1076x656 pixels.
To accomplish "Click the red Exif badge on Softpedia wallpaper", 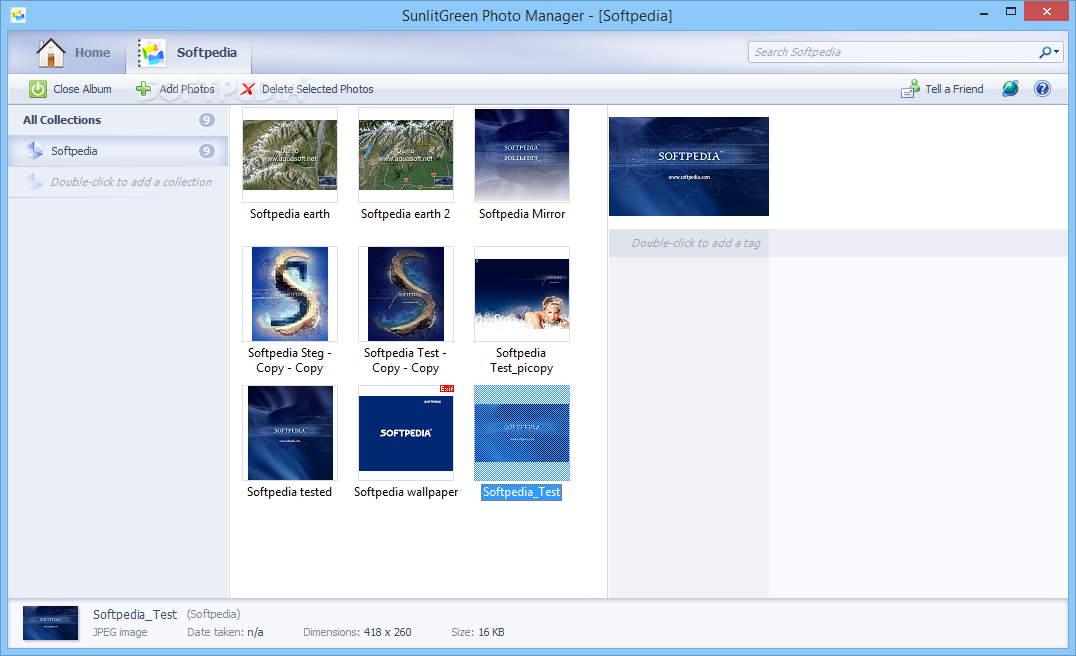I will 447,389.
